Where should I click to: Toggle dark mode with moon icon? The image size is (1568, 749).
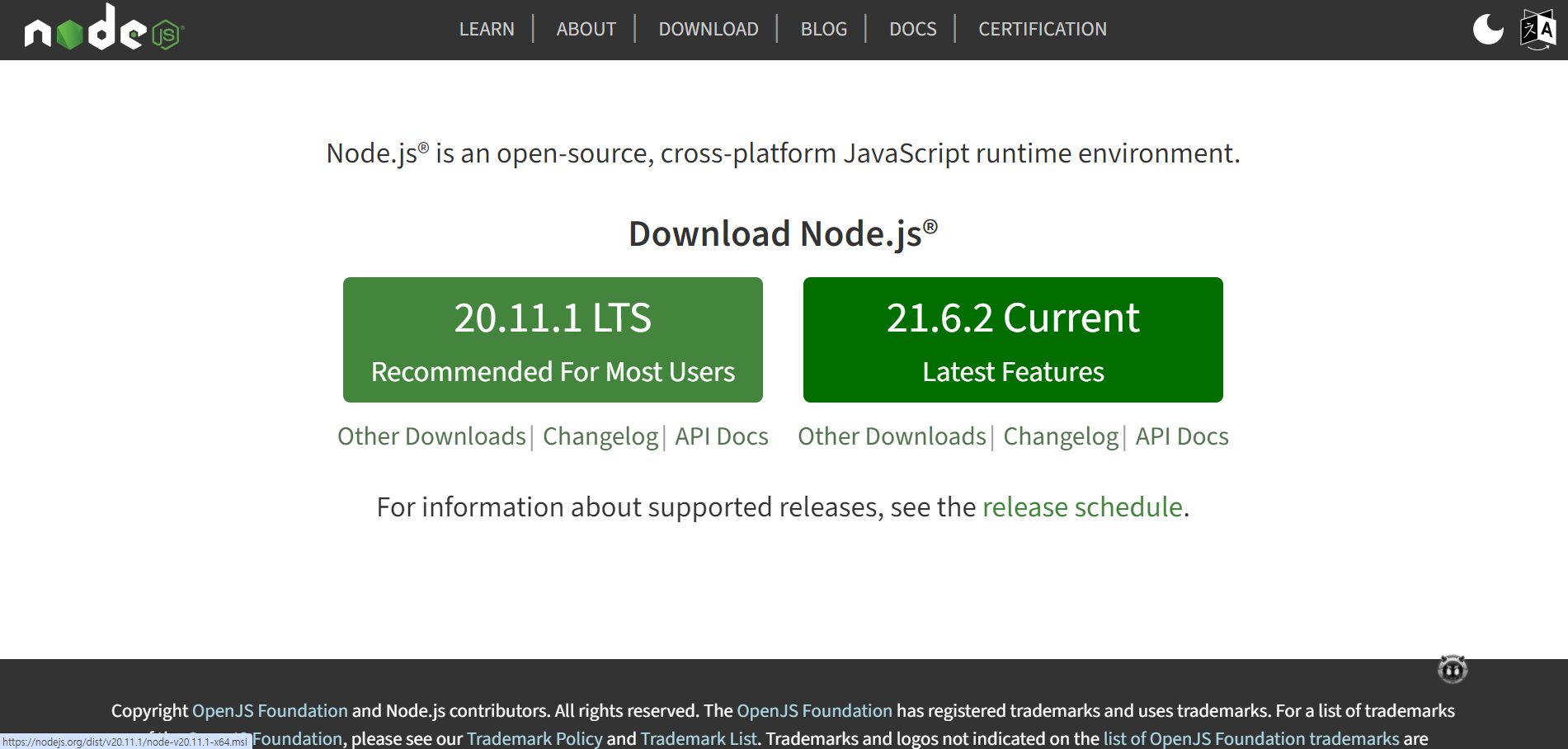coord(1488,30)
